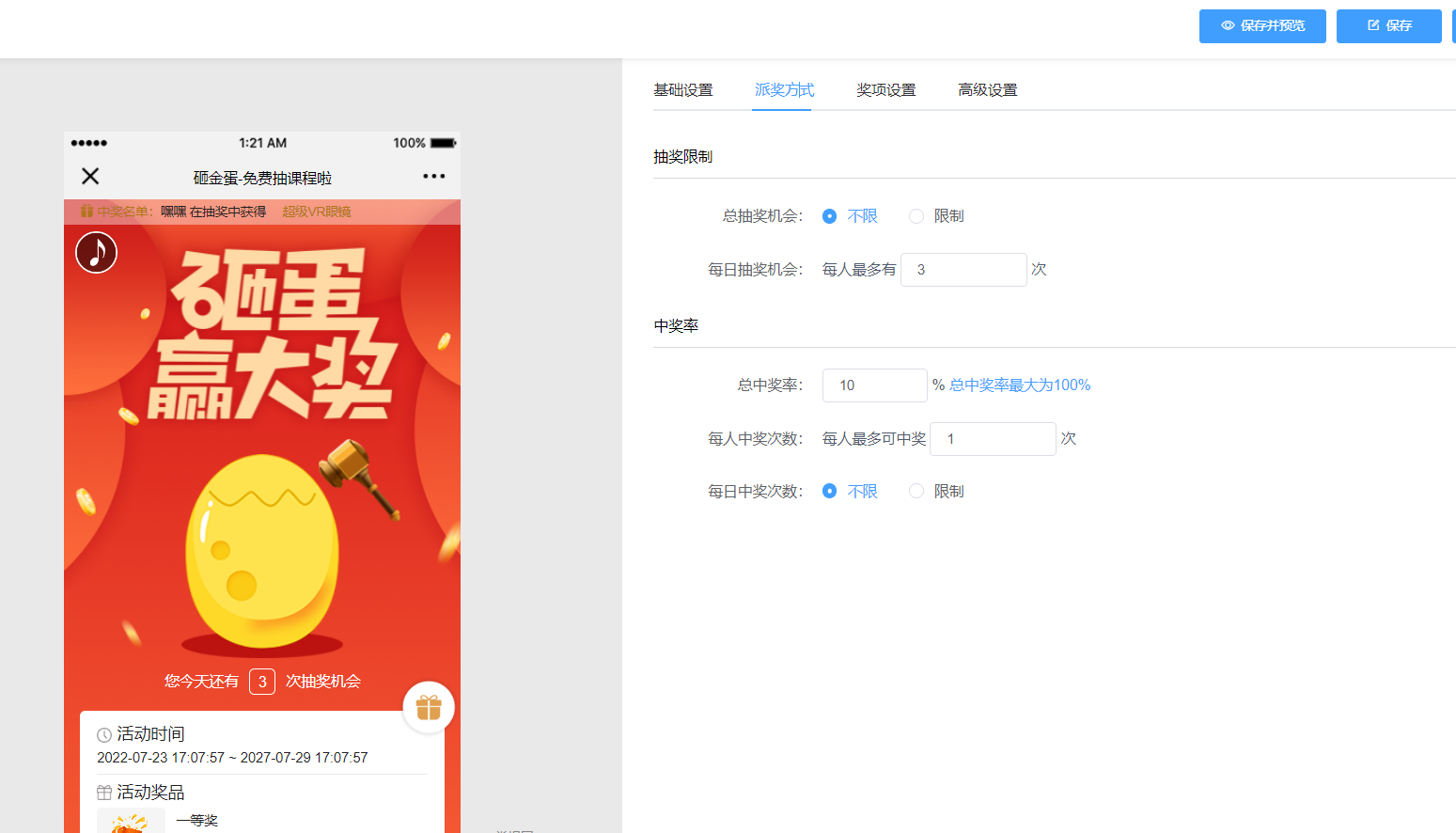
Task: Click the 活动时间 date range text
Action: [x=232, y=758]
